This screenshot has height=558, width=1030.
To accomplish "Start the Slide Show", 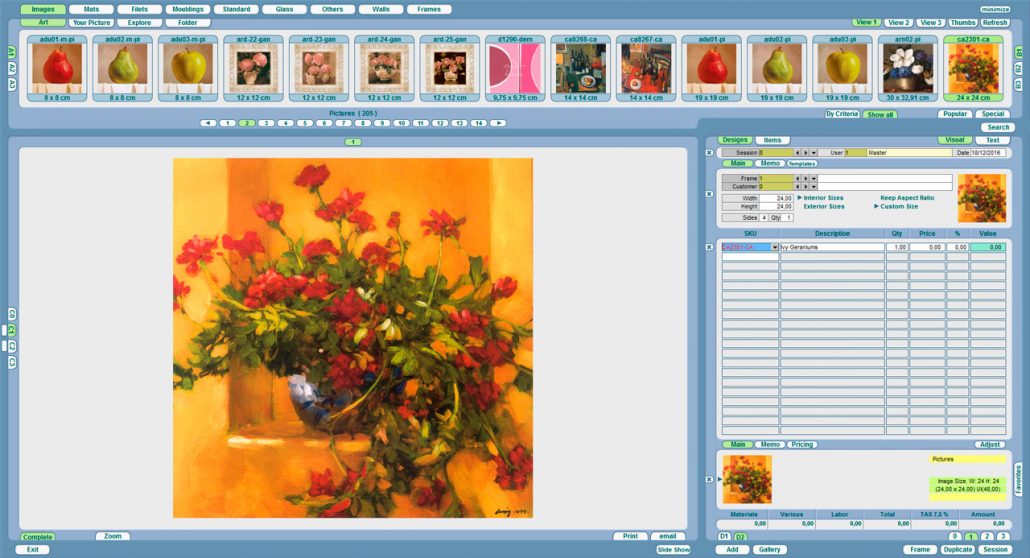I will tap(673, 549).
